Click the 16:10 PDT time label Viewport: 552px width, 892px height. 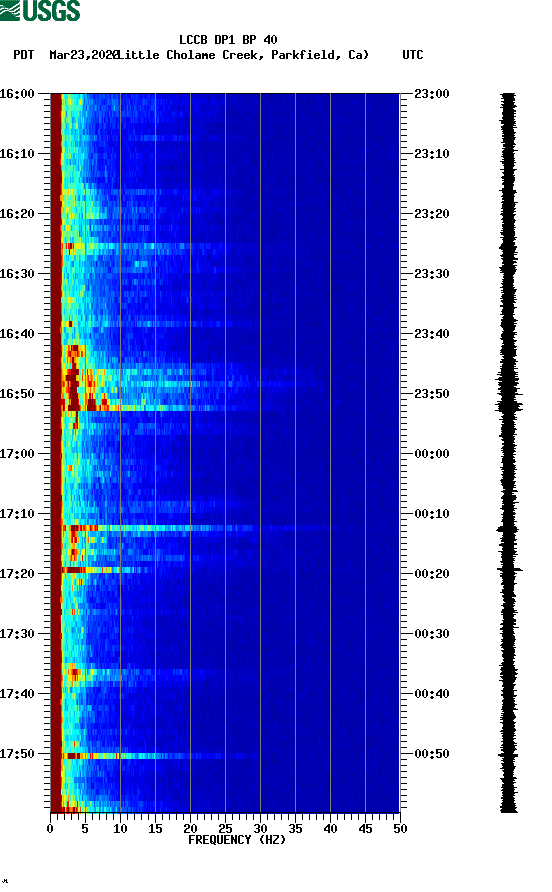tap(17, 154)
